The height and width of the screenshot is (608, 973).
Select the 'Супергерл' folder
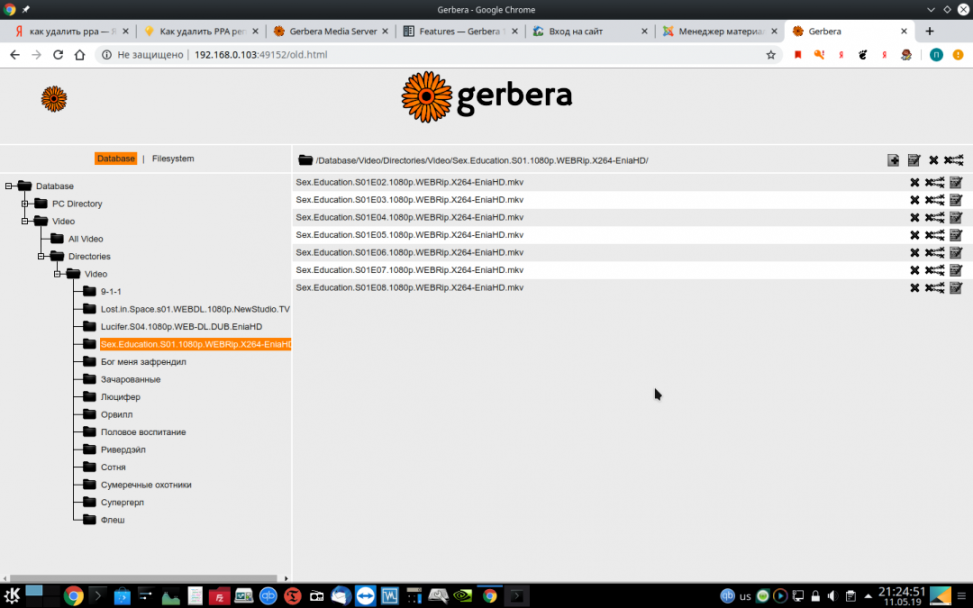click(x=122, y=503)
